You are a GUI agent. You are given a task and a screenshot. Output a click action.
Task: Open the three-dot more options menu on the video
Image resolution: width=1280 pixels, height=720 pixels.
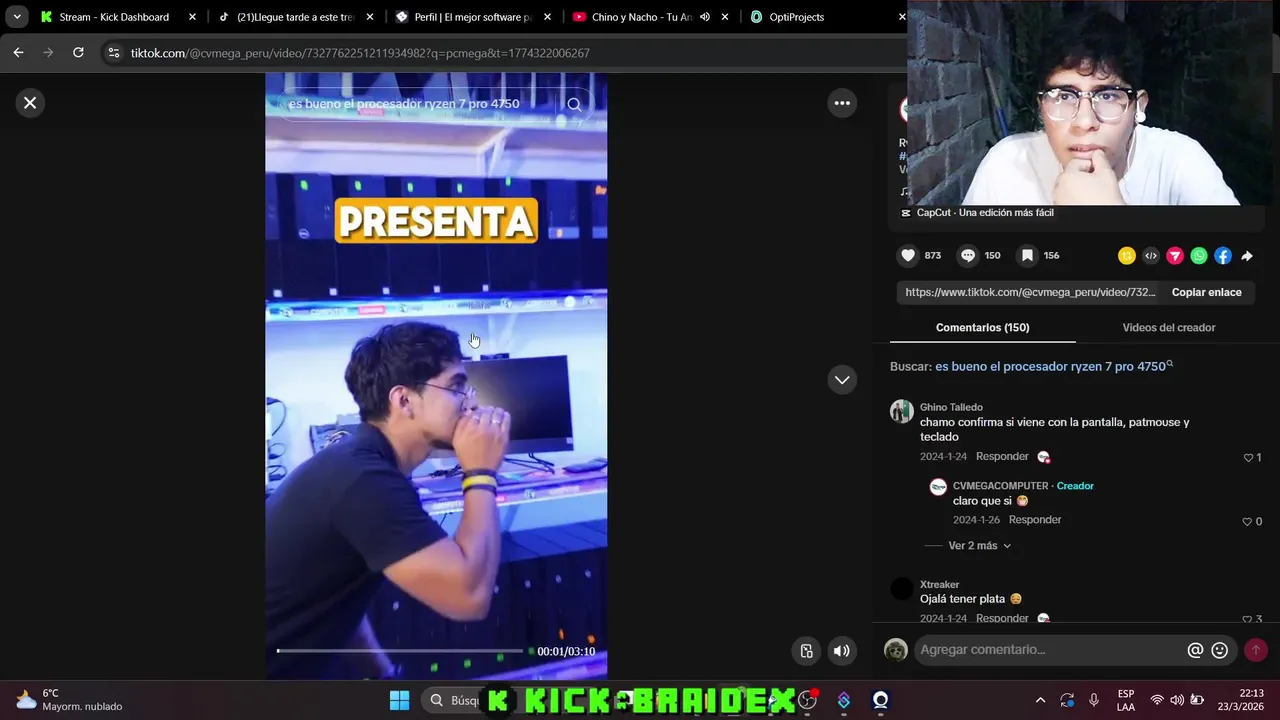pos(842,103)
